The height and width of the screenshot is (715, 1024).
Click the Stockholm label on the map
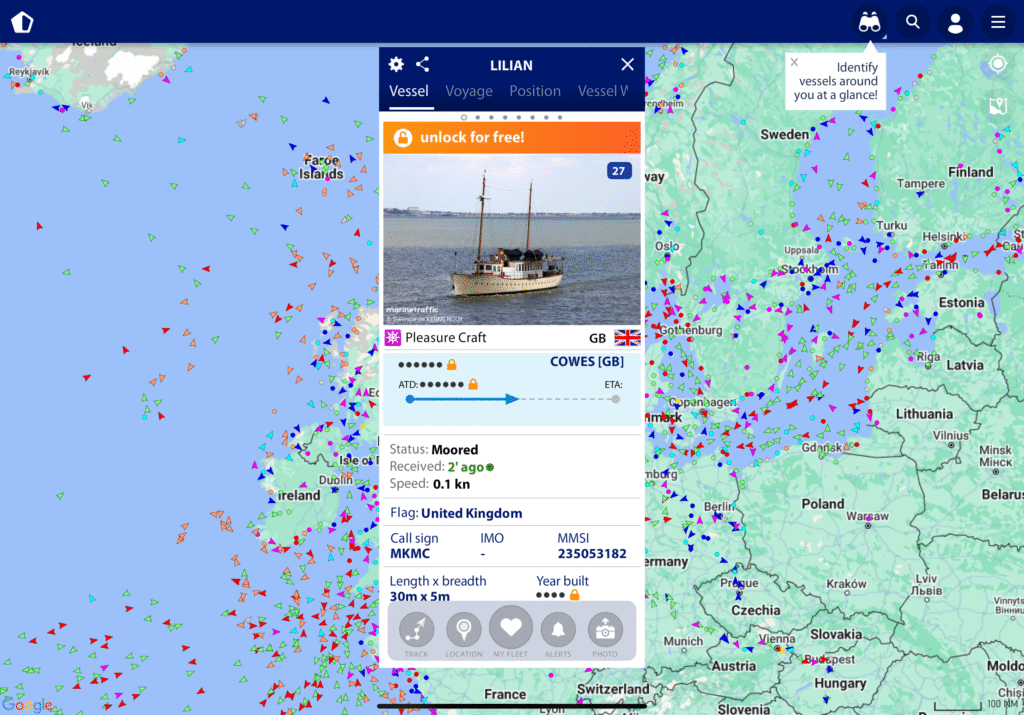click(x=810, y=269)
